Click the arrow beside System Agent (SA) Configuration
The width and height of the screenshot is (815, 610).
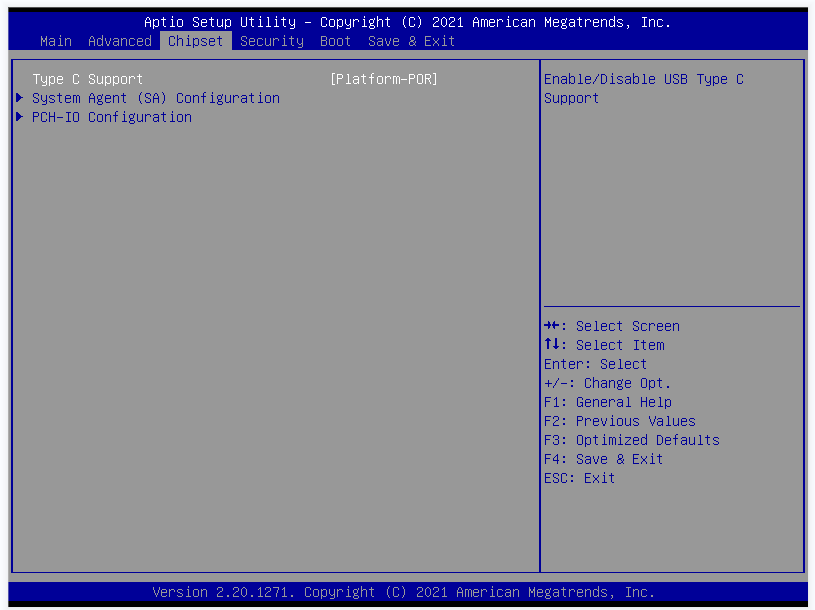20,98
